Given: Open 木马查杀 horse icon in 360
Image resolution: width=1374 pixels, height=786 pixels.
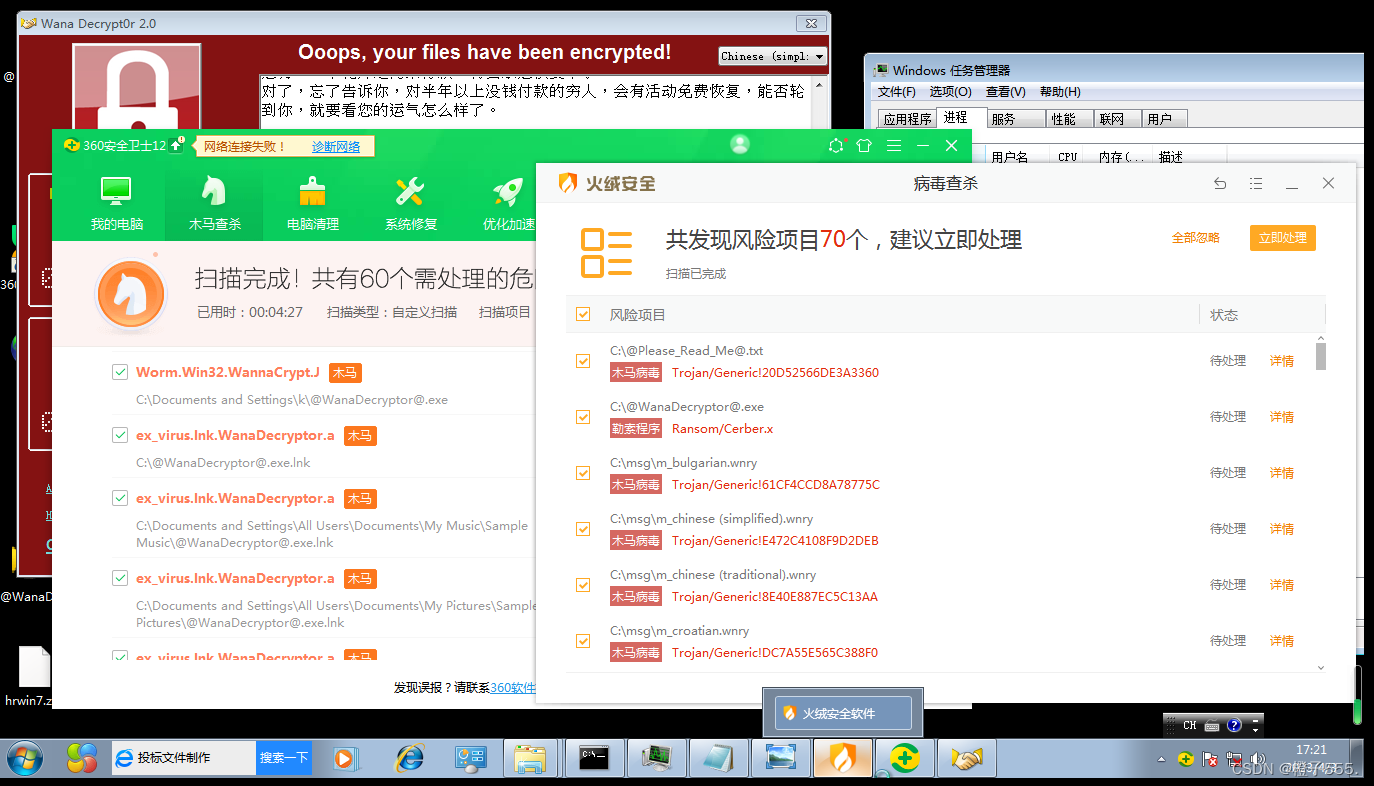Looking at the screenshot, I should click(214, 203).
